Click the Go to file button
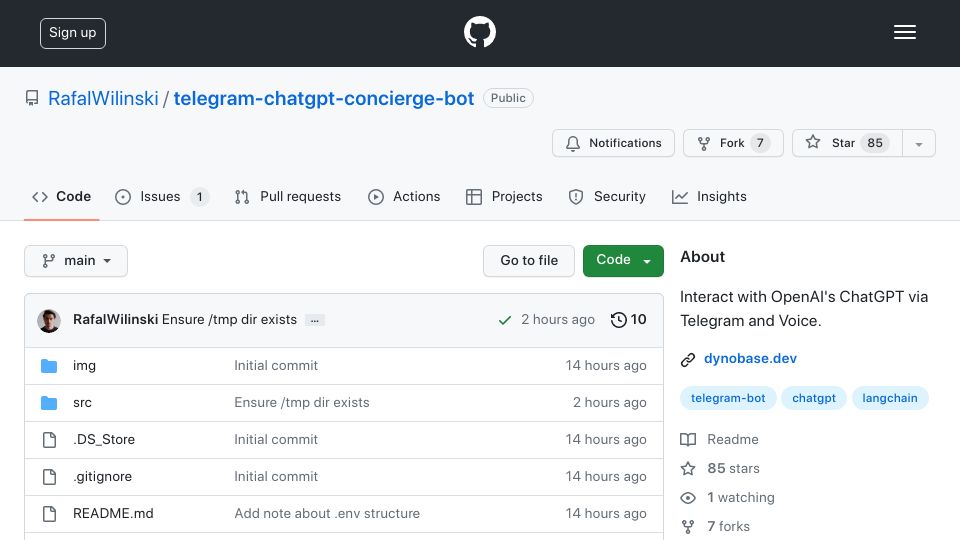960x540 pixels. click(x=529, y=261)
